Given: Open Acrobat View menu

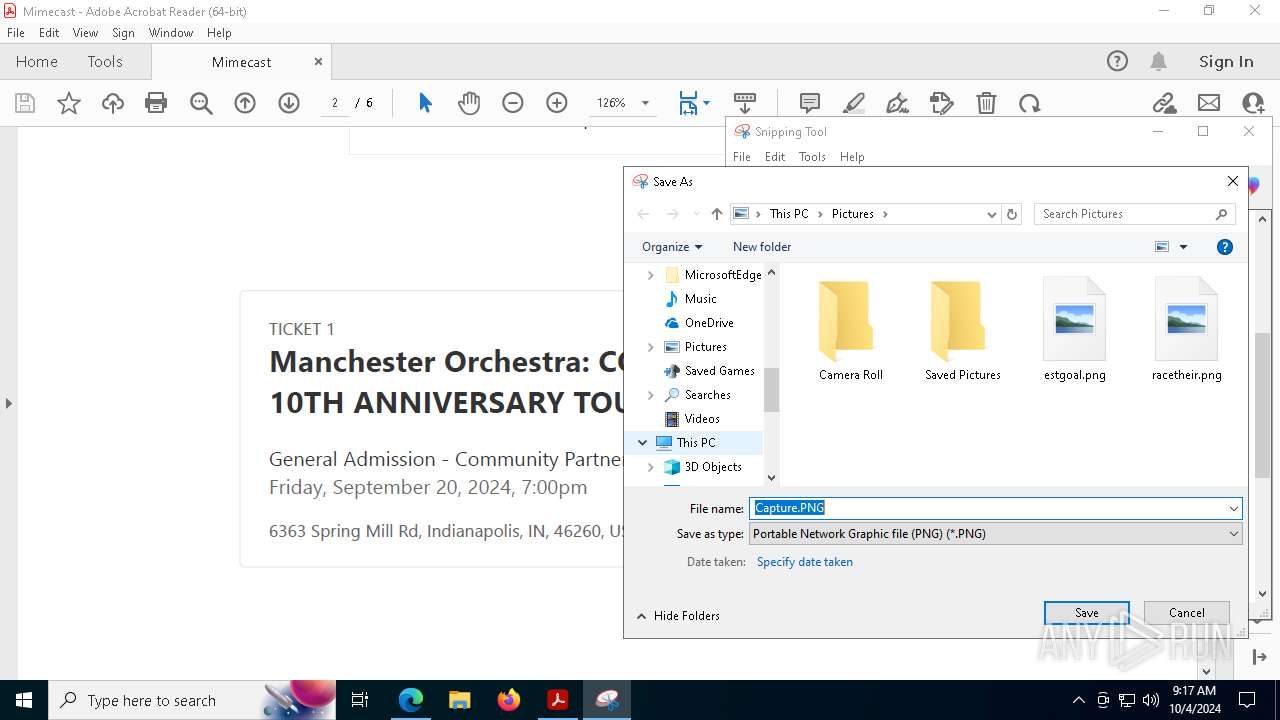Looking at the screenshot, I should (x=86, y=33).
